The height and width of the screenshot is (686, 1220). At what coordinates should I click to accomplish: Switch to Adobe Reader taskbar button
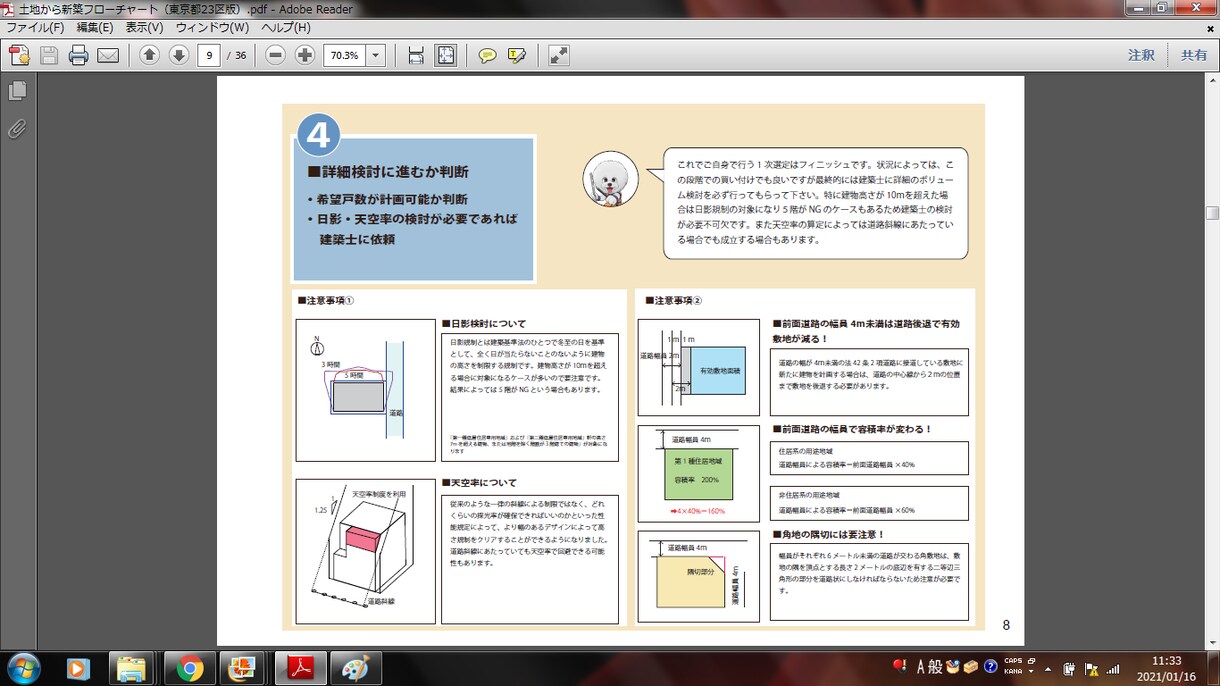pyautogui.click(x=302, y=668)
